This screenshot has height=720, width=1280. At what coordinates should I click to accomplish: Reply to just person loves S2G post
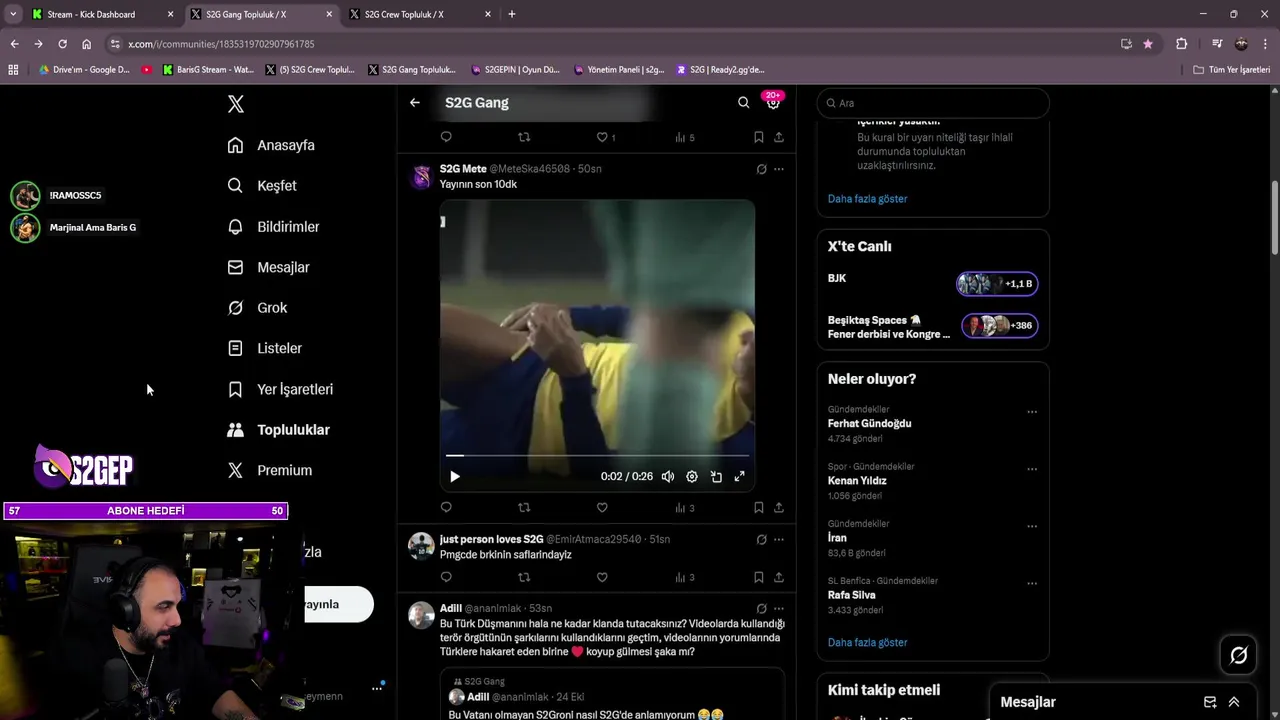coord(446,577)
